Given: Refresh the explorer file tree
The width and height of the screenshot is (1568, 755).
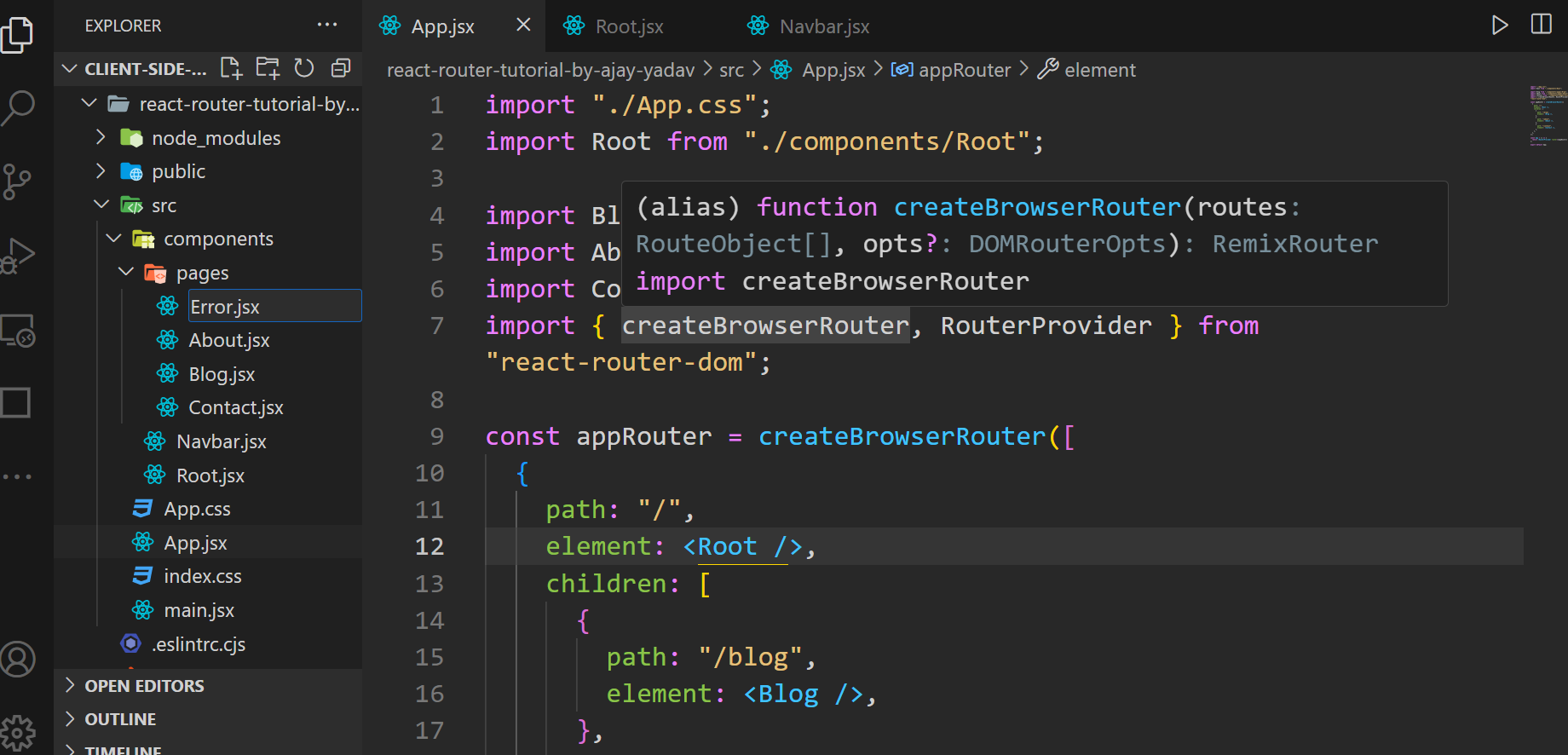Looking at the screenshot, I should pyautogui.click(x=304, y=68).
